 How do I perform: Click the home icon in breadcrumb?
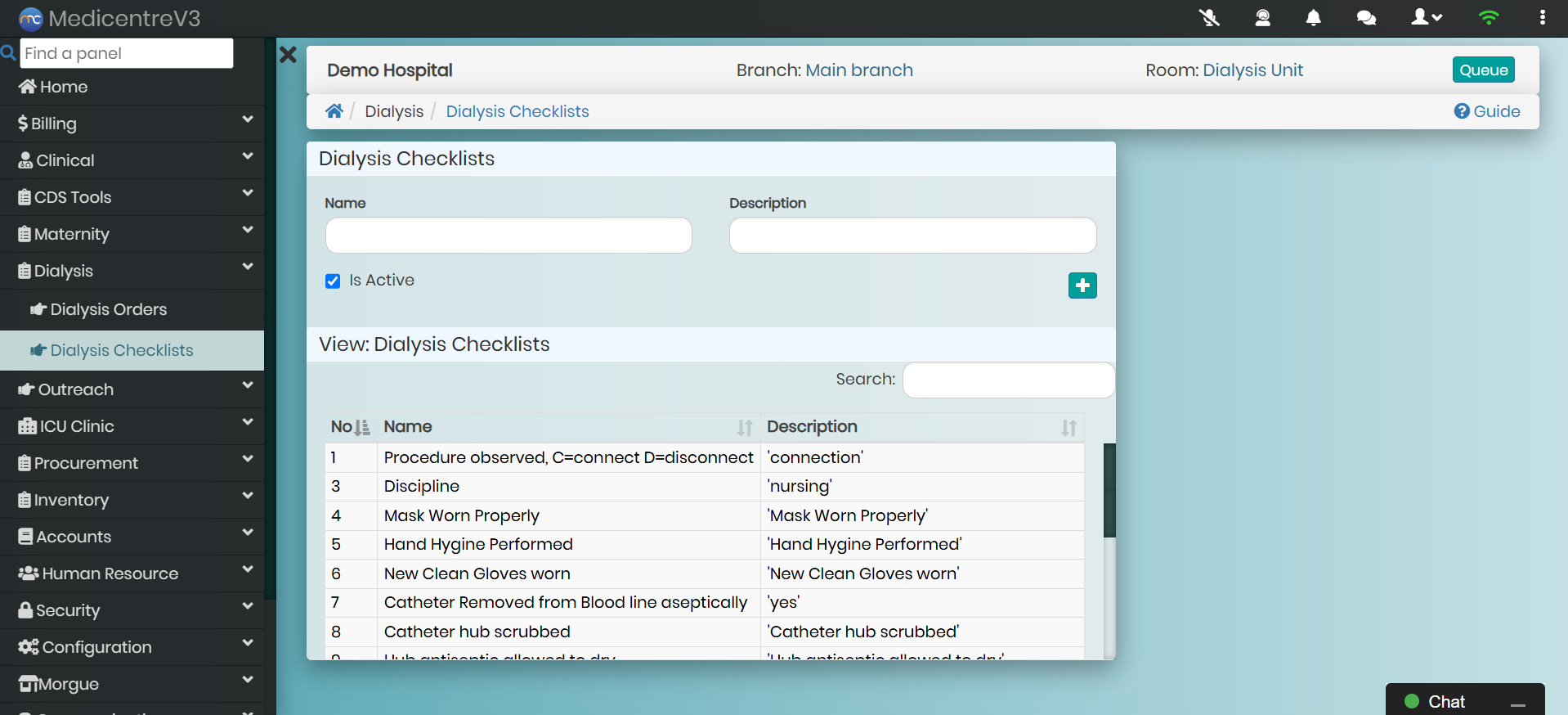[334, 111]
